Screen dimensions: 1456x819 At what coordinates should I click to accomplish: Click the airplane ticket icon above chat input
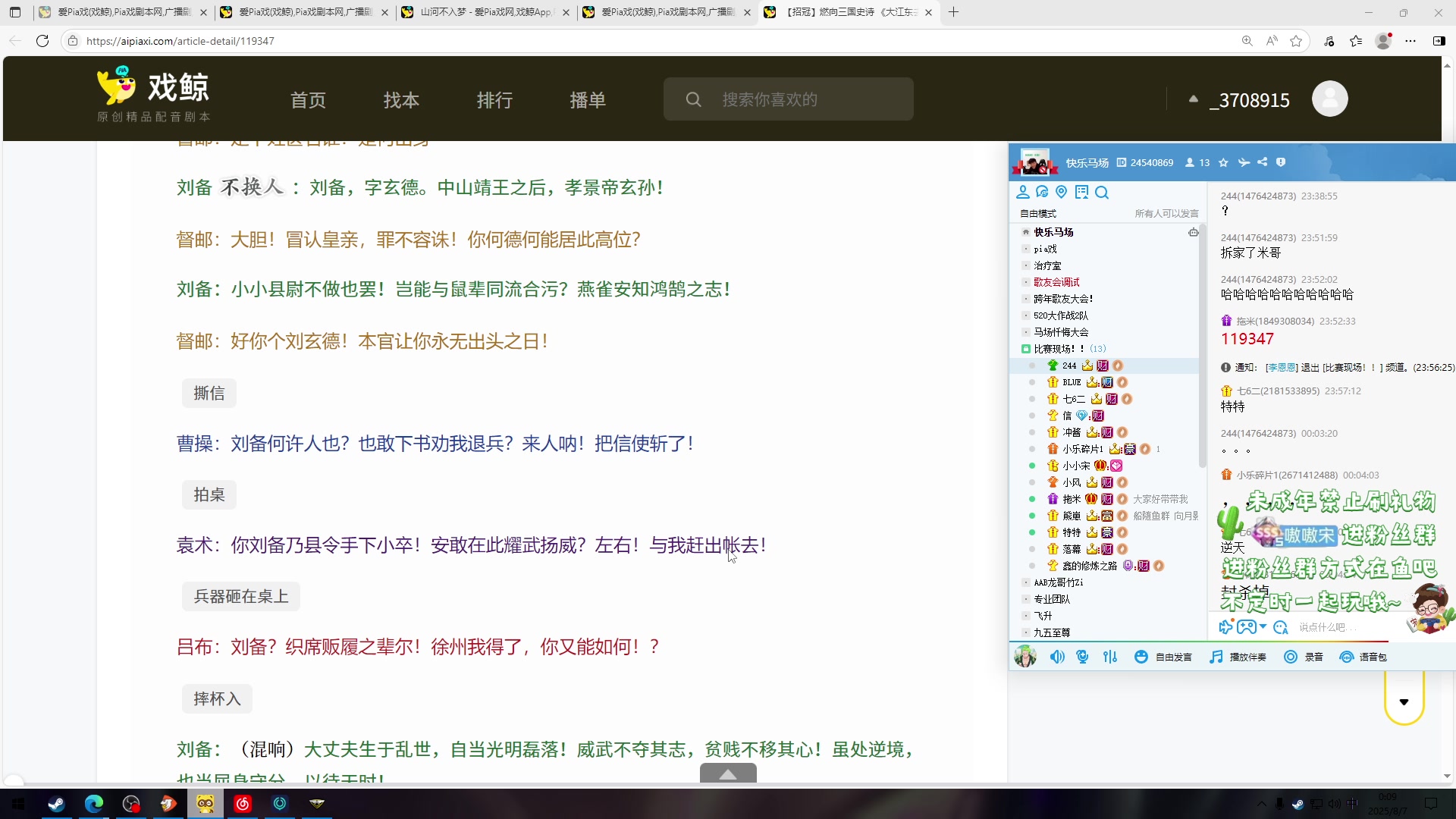[x=1225, y=627]
